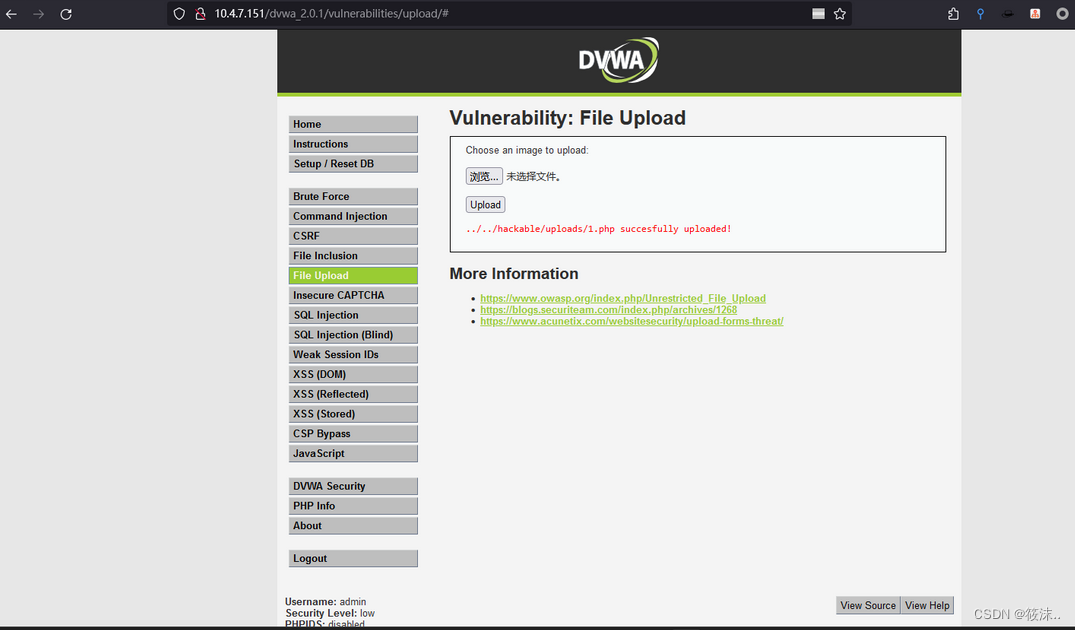Open the About page
This screenshot has height=630, width=1075.
point(353,526)
